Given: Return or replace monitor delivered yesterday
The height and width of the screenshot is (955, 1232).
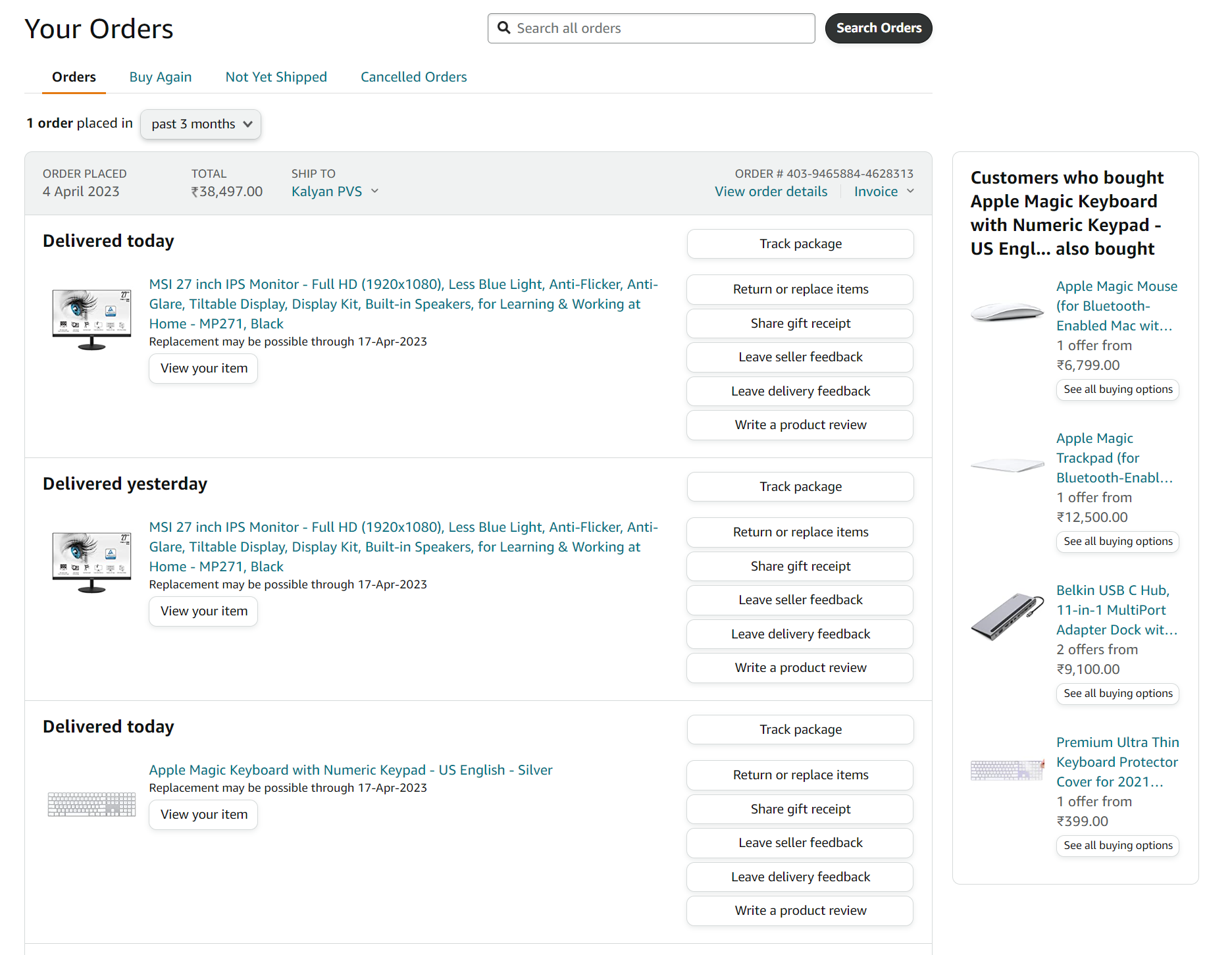Looking at the screenshot, I should 800,532.
